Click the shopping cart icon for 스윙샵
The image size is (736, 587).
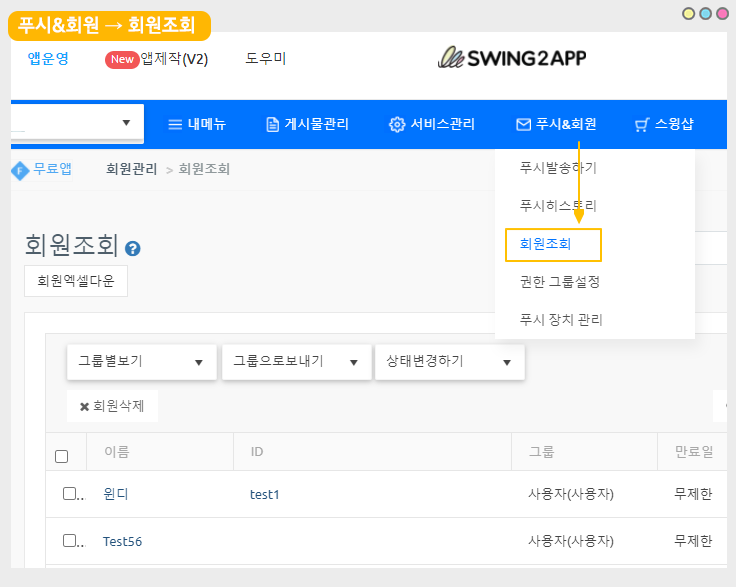tap(642, 125)
